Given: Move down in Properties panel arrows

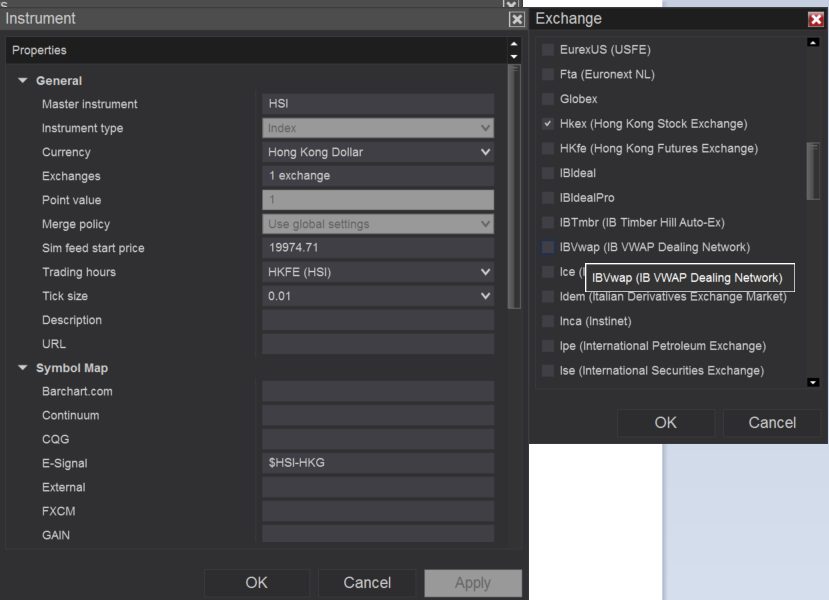Looking at the screenshot, I should (x=514, y=56).
